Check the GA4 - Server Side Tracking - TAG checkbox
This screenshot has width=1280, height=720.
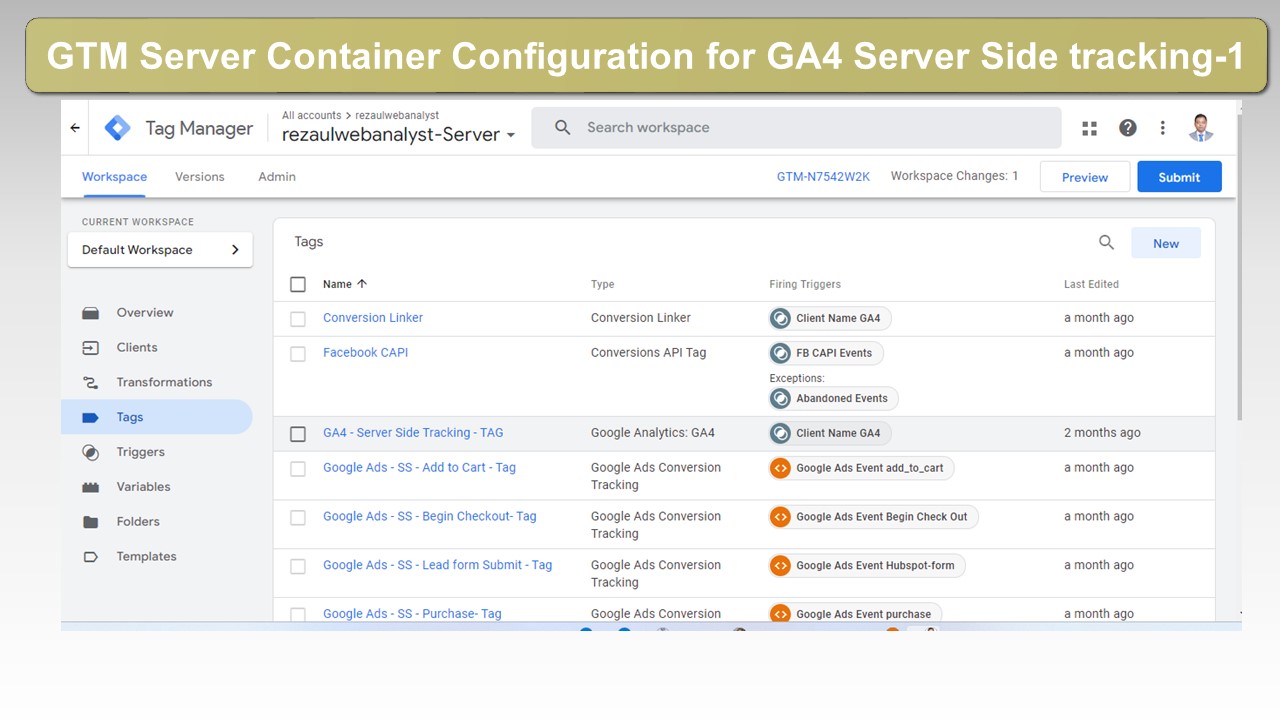tap(298, 434)
